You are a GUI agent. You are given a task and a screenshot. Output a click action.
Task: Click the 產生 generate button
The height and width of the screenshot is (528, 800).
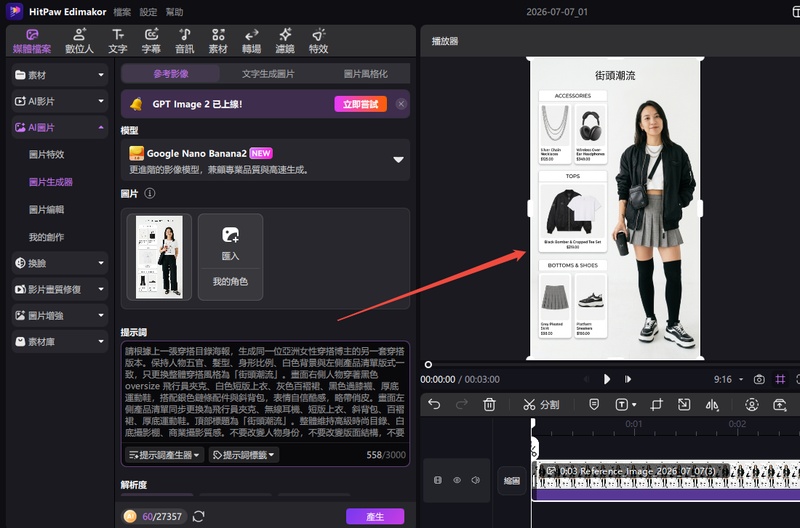tap(375, 516)
